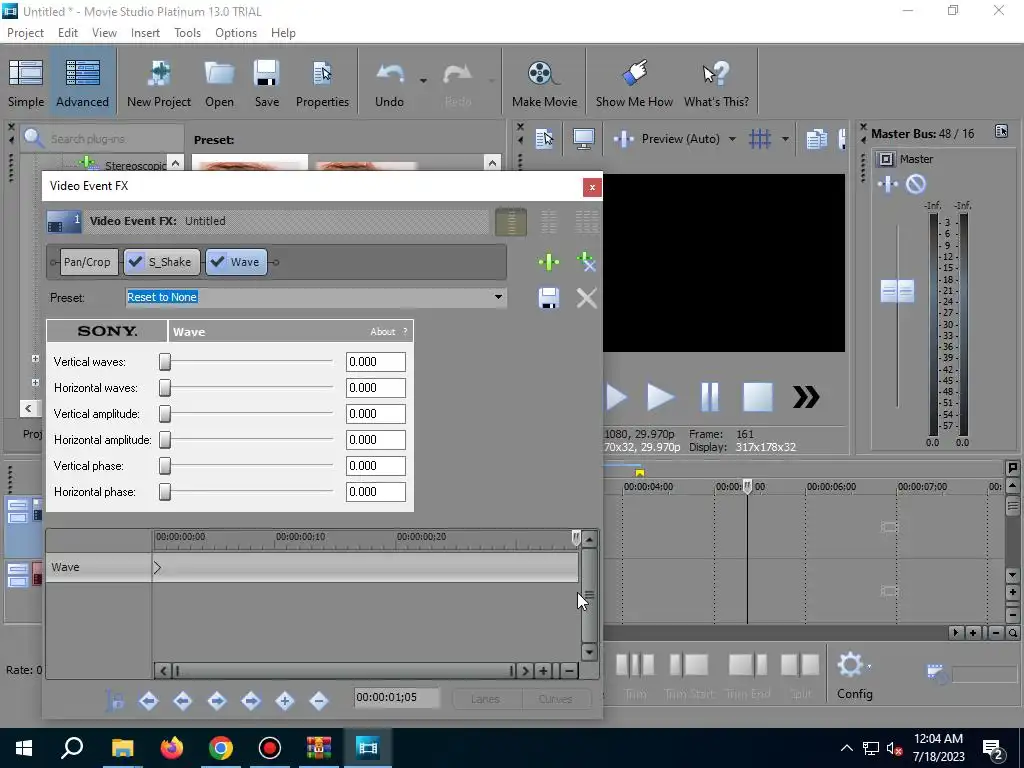The height and width of the screenshot is (768, 1024).
Task: Open overlays grid dropdown arrow
Action: tap(785, 138)
